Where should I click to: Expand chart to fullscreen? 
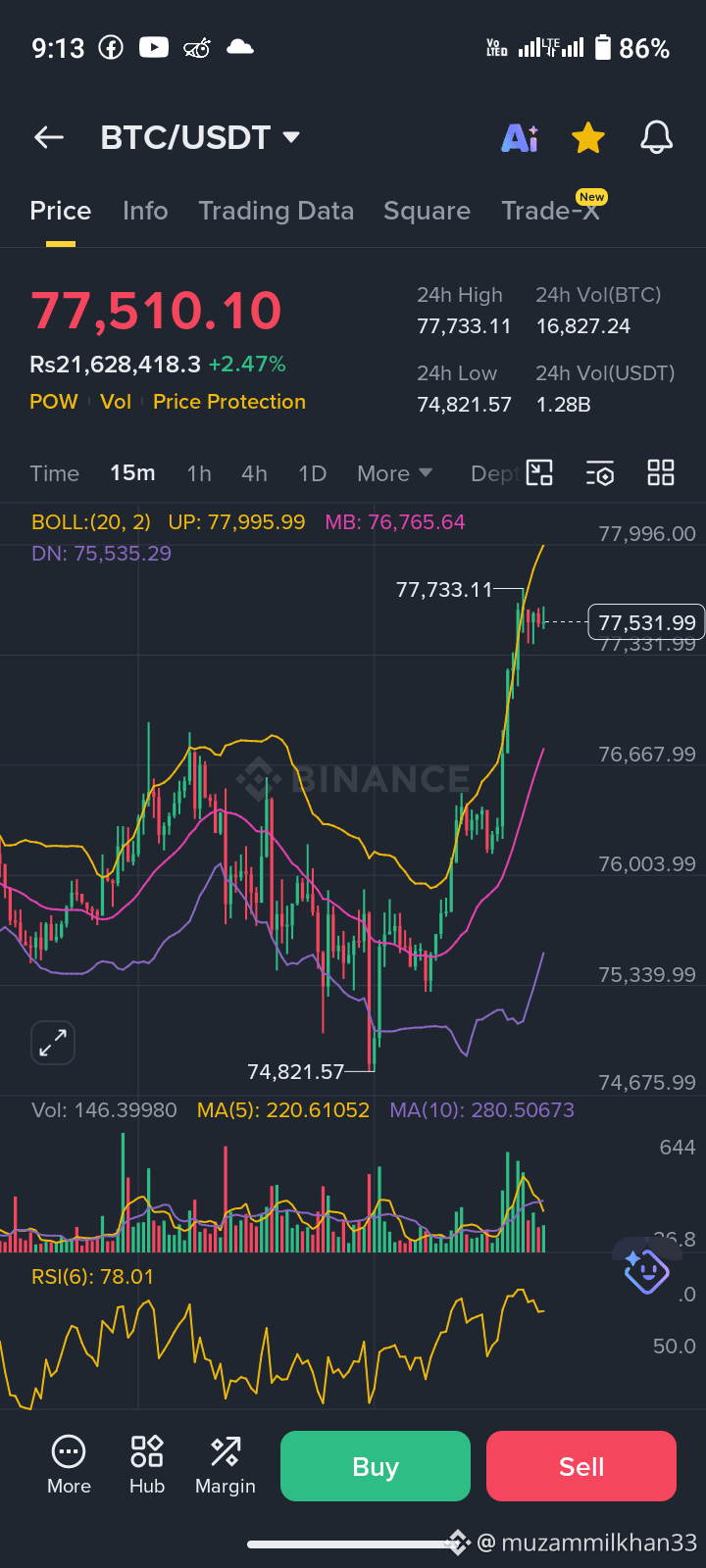coord(53,1043)
